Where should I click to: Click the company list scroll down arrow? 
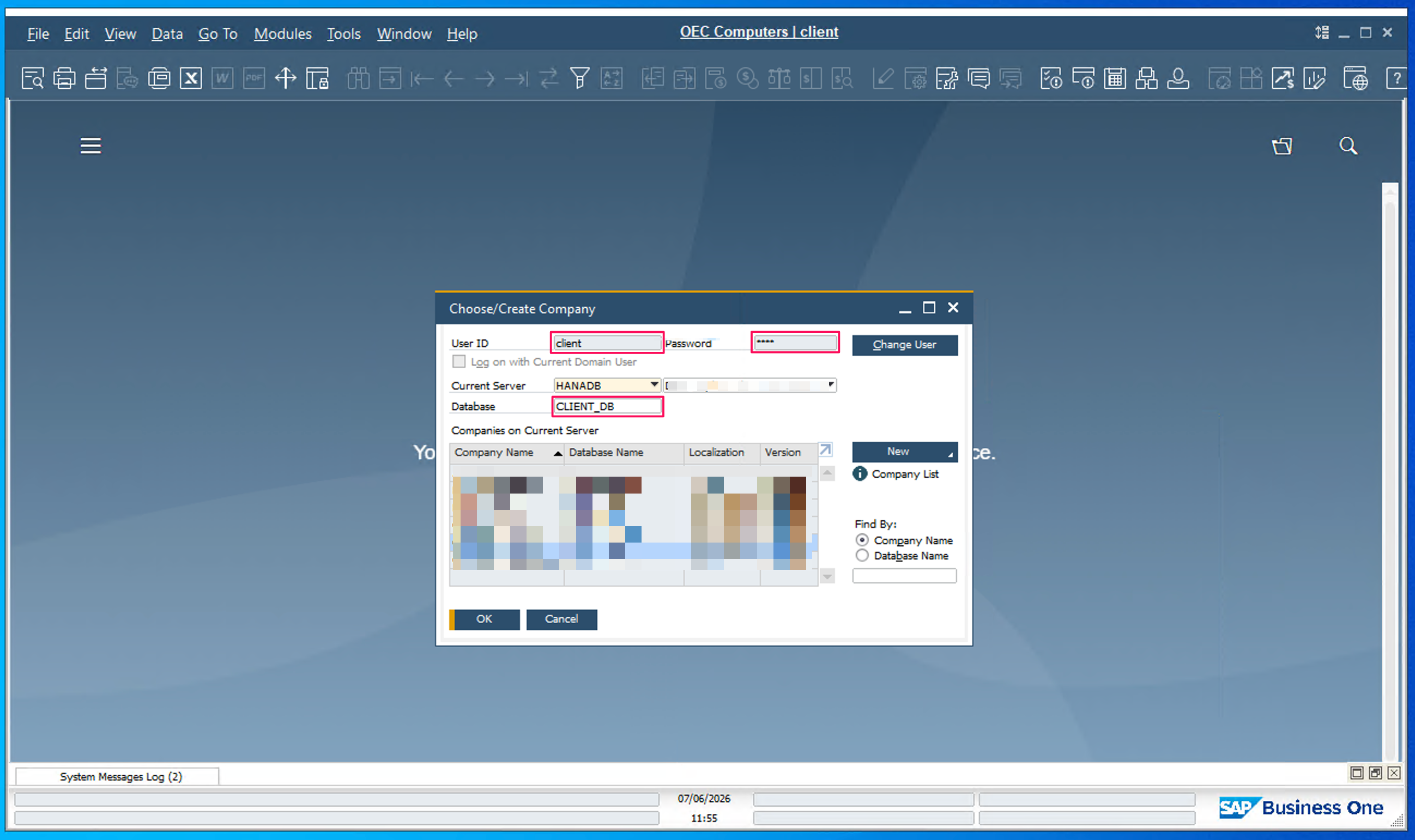click(x=827, y=576)
